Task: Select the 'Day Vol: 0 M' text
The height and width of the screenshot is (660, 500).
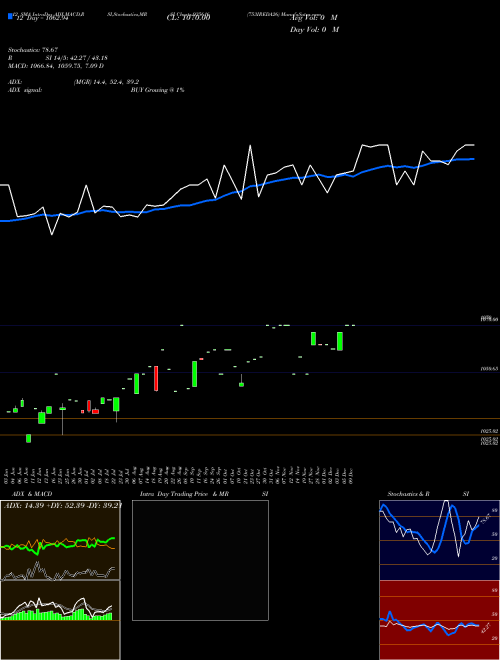Action: tap(314, 29)
